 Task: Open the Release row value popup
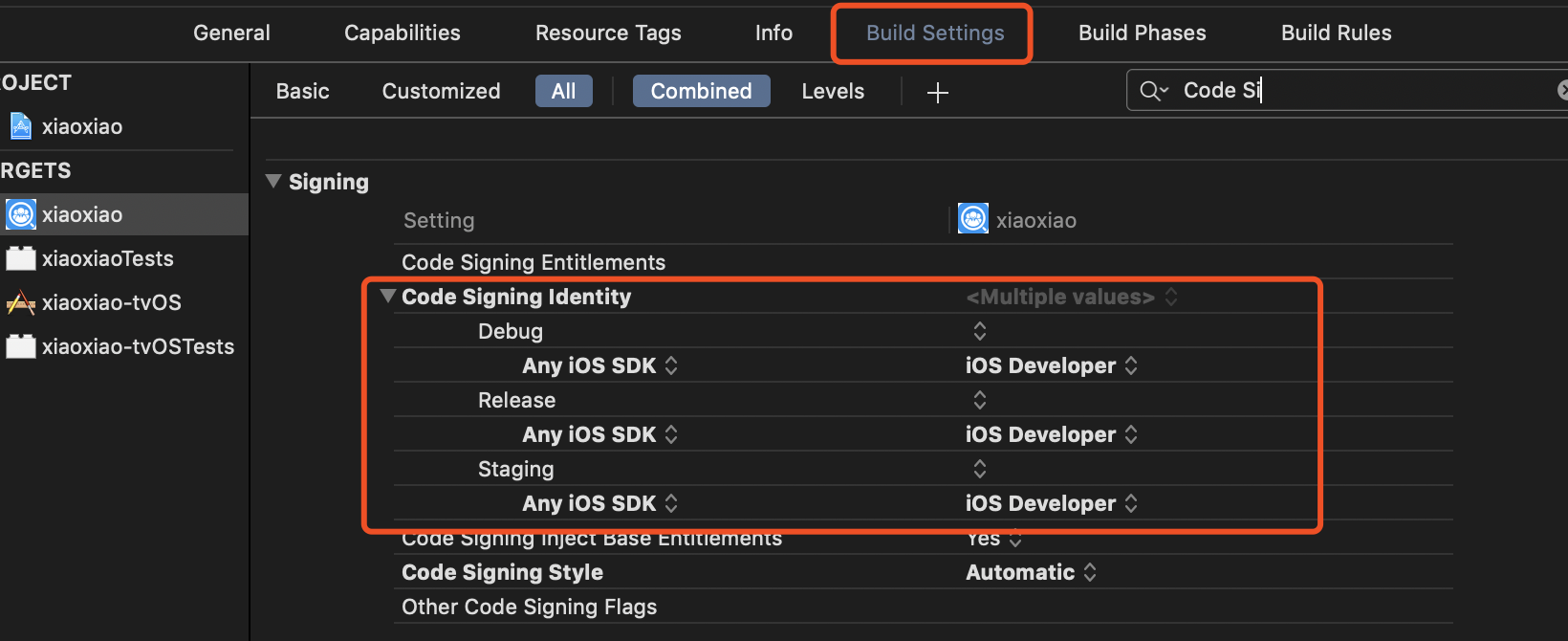pyautogui.click(x=980, y=400)
